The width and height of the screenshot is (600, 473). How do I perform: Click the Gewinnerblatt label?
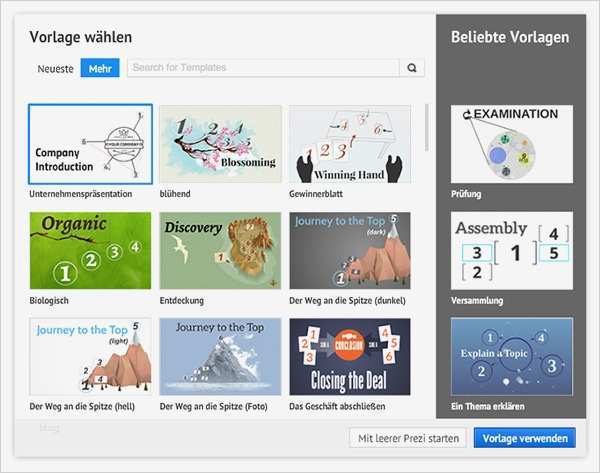[316, 194]
